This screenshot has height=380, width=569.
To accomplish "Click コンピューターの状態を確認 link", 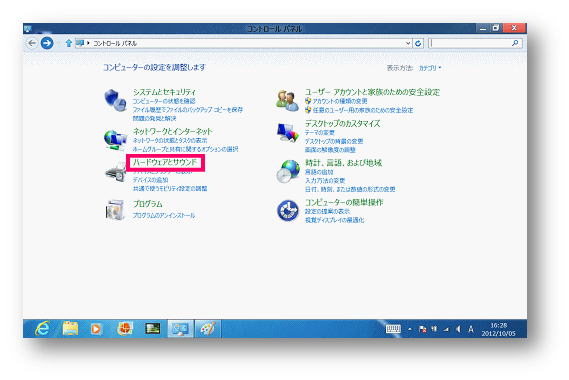I will pyautogui.click(x=164, y=101).
